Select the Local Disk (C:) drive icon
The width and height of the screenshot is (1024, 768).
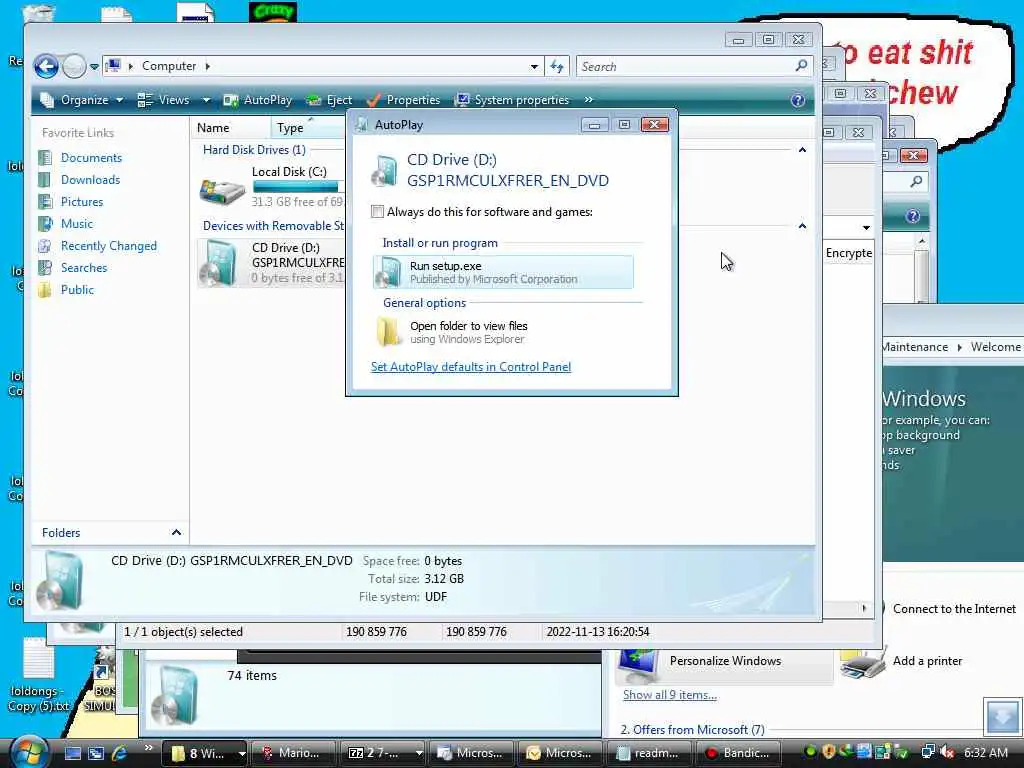click(222, 190)
